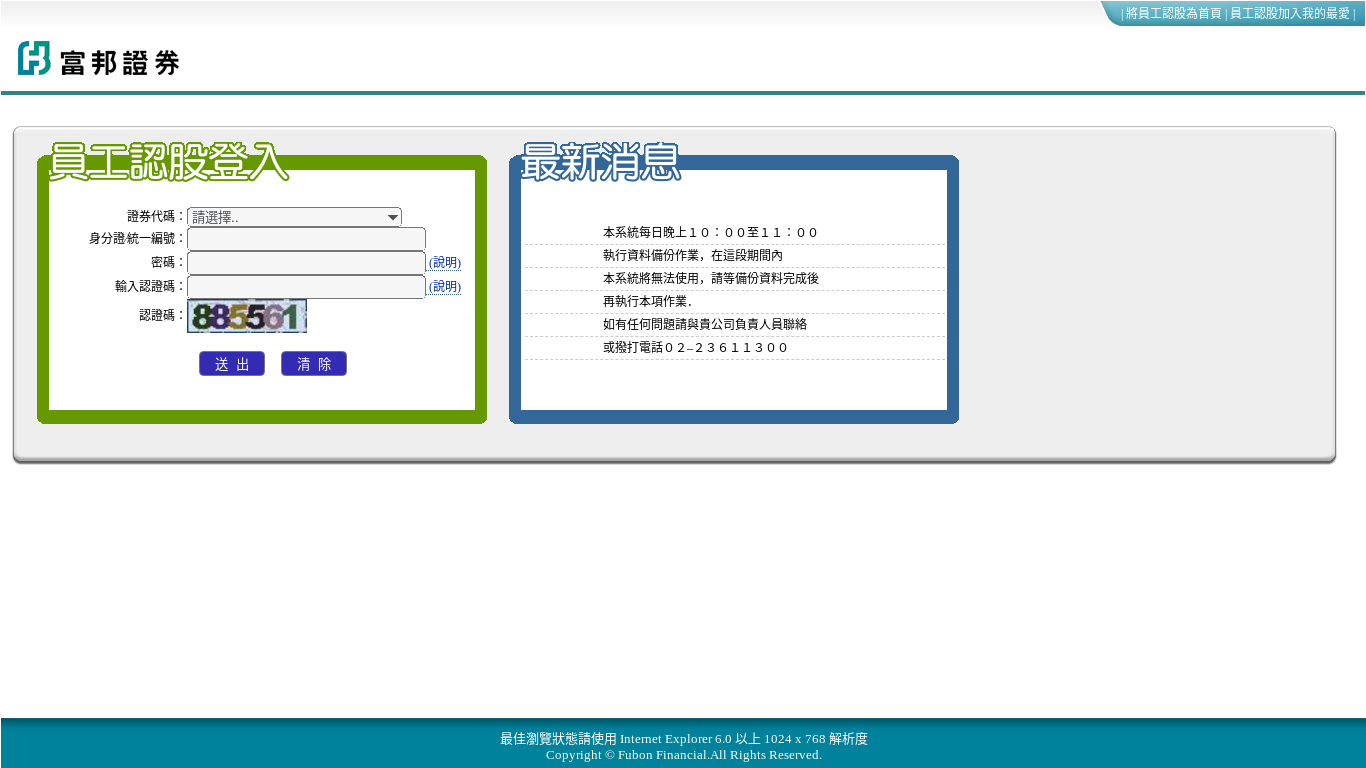
Task: Select news line 執行資料備份作業，在這段期間內
Action: [x=693, y=256]
